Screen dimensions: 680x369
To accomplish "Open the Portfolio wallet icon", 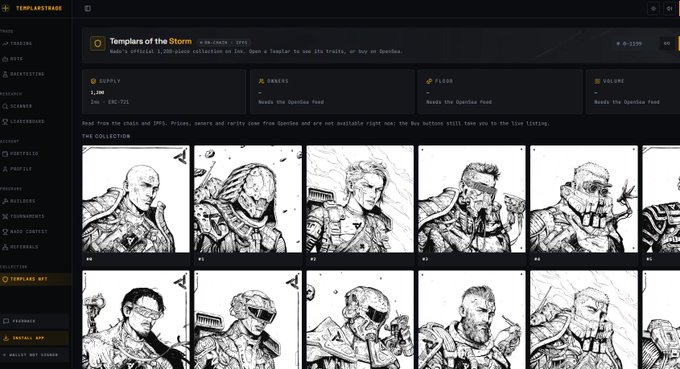I will pyautogui.click(x=5, y=154).
